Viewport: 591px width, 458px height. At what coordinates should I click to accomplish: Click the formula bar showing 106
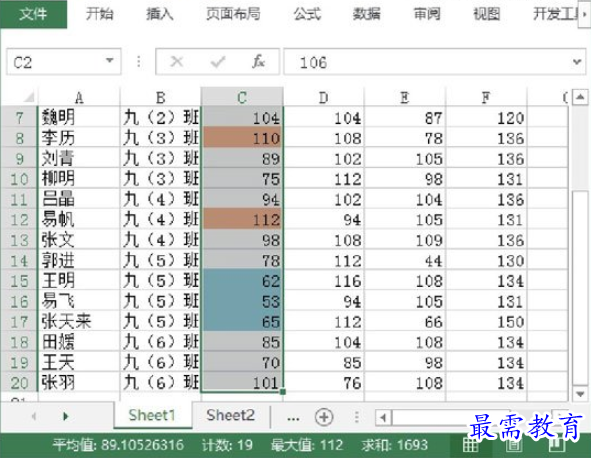426,62
